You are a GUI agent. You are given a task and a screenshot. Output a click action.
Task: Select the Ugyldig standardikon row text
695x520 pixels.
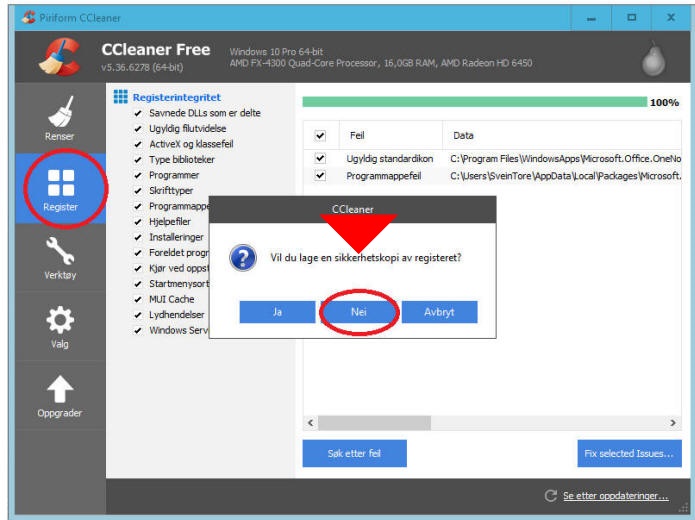pos(390,159)
